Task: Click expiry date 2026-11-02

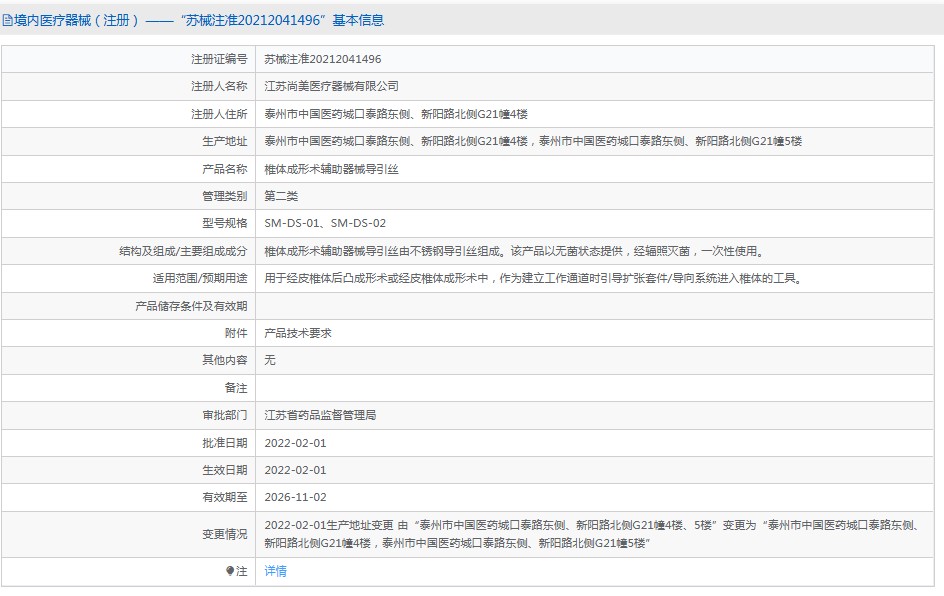Action: click(x=295, y=497)
